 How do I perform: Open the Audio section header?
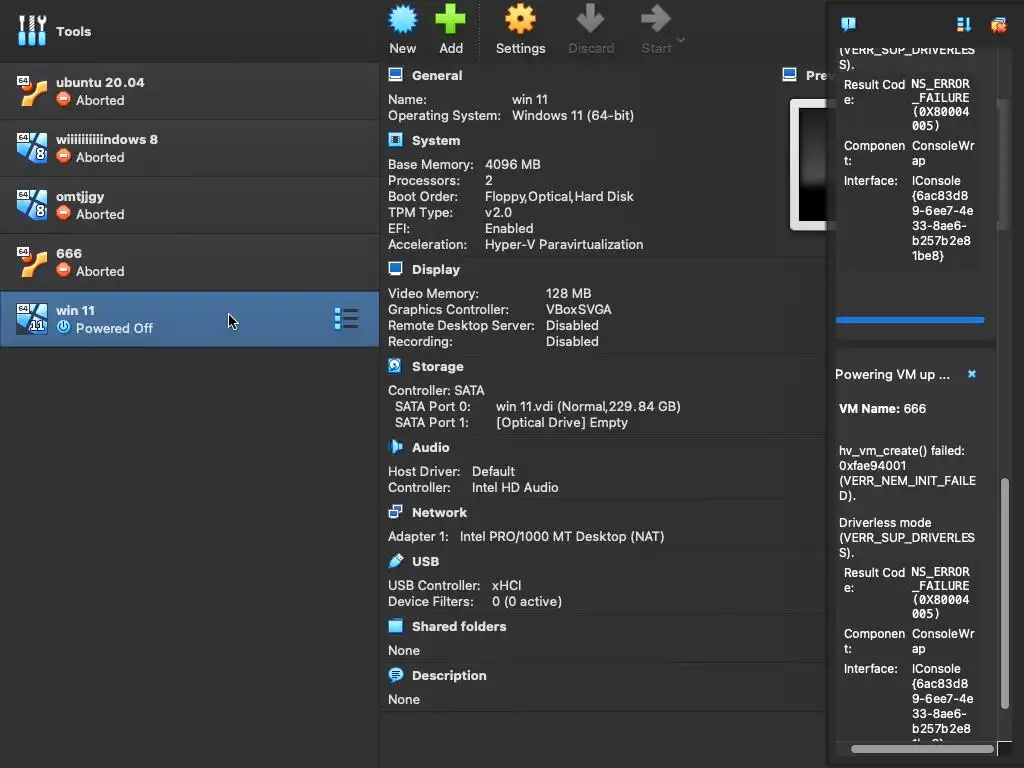tap(430, 447)
